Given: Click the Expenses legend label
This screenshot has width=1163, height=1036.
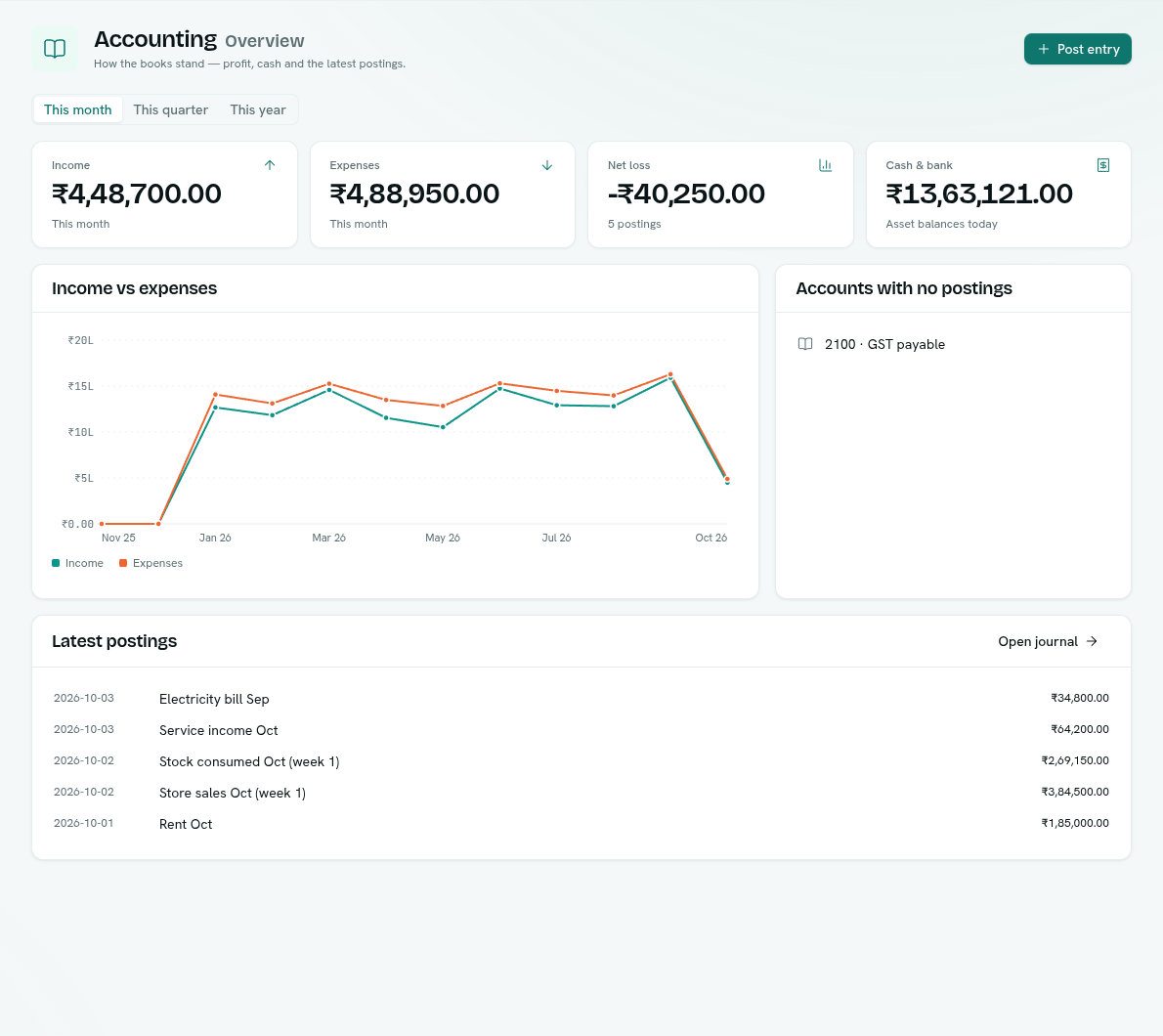Looking at the screenshot, I should click(157, 563).
